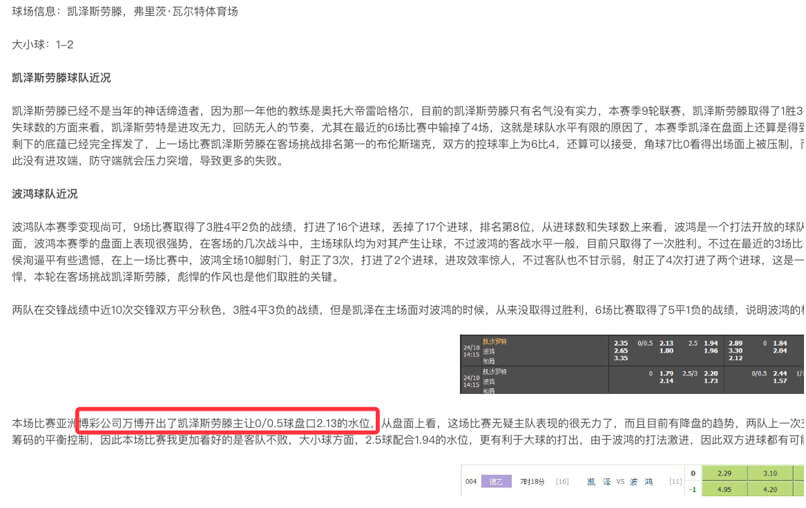
Task: Click match number 004
Action: coord(470,481)
